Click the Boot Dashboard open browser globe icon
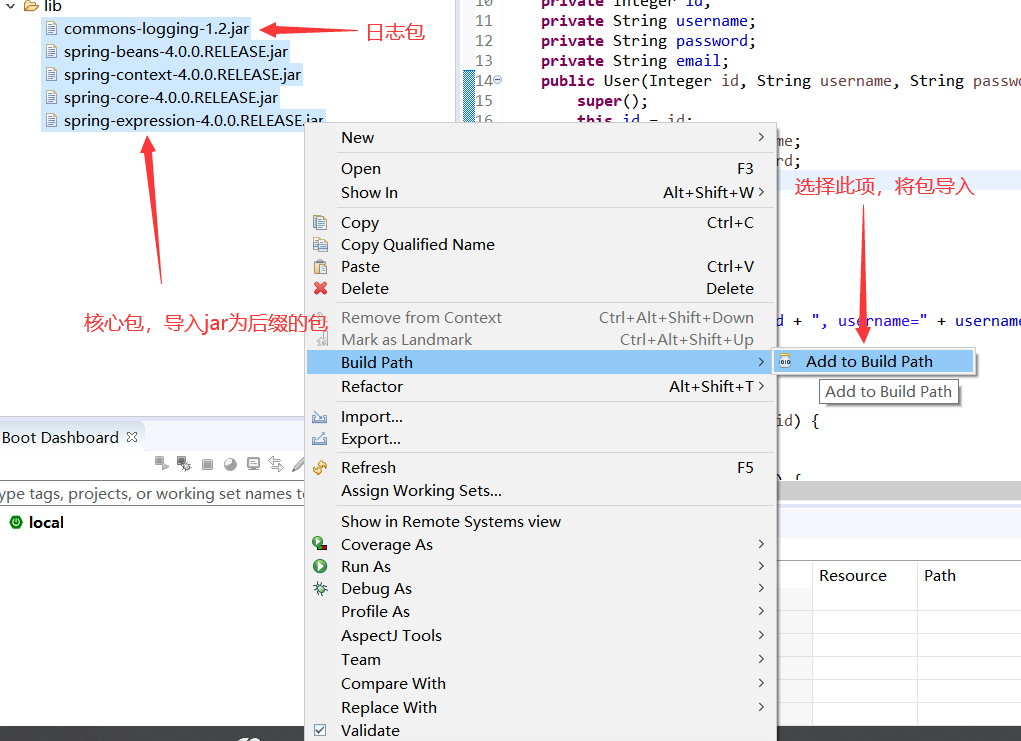 (231, 464)
